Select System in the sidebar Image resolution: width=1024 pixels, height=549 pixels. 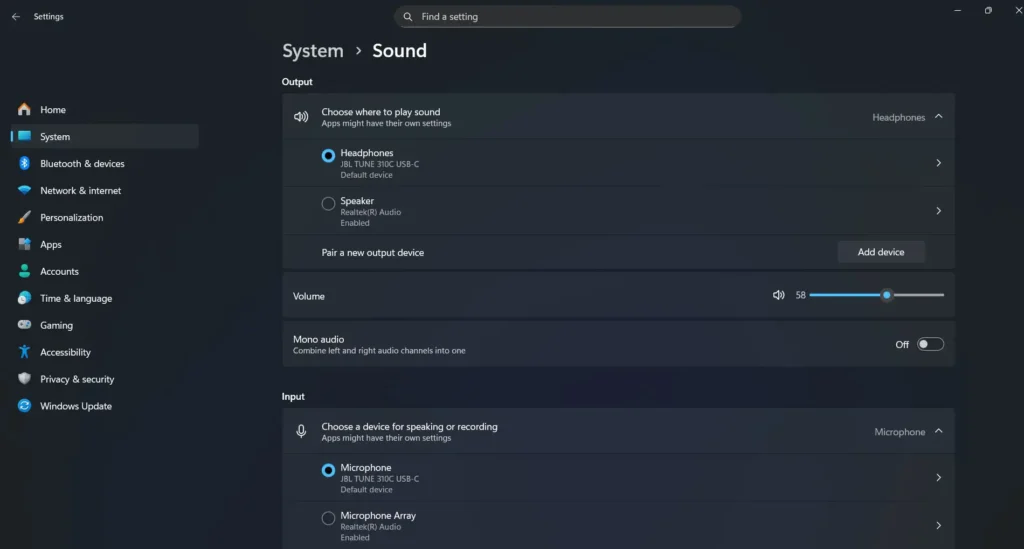pos(104,136)
